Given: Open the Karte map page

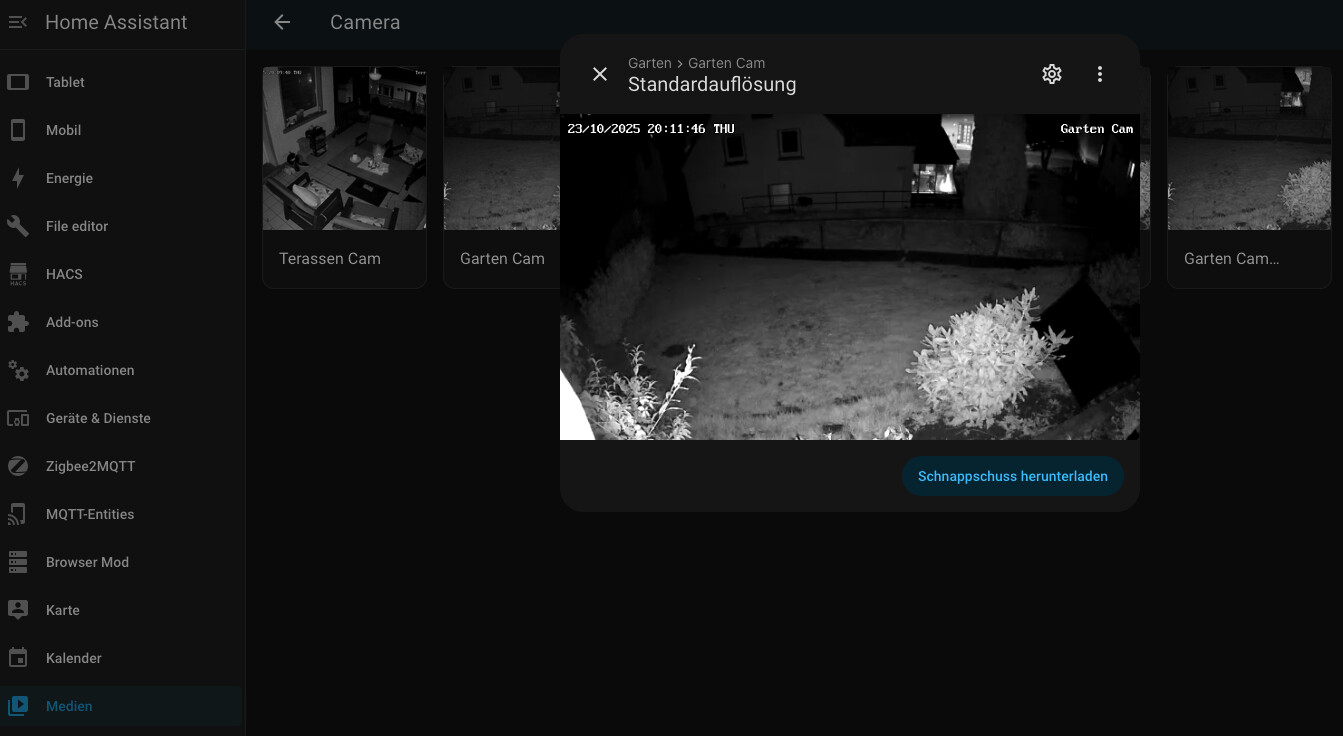Looking at the screenshot, I should pyautogui.click(x=62, y=610).
